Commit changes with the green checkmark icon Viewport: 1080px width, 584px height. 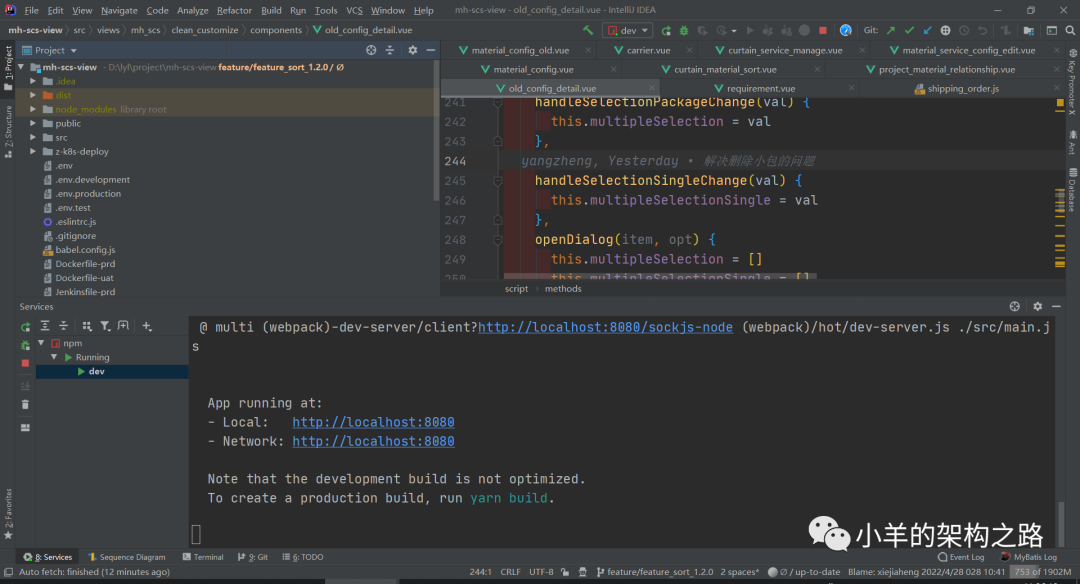point(909,30)
